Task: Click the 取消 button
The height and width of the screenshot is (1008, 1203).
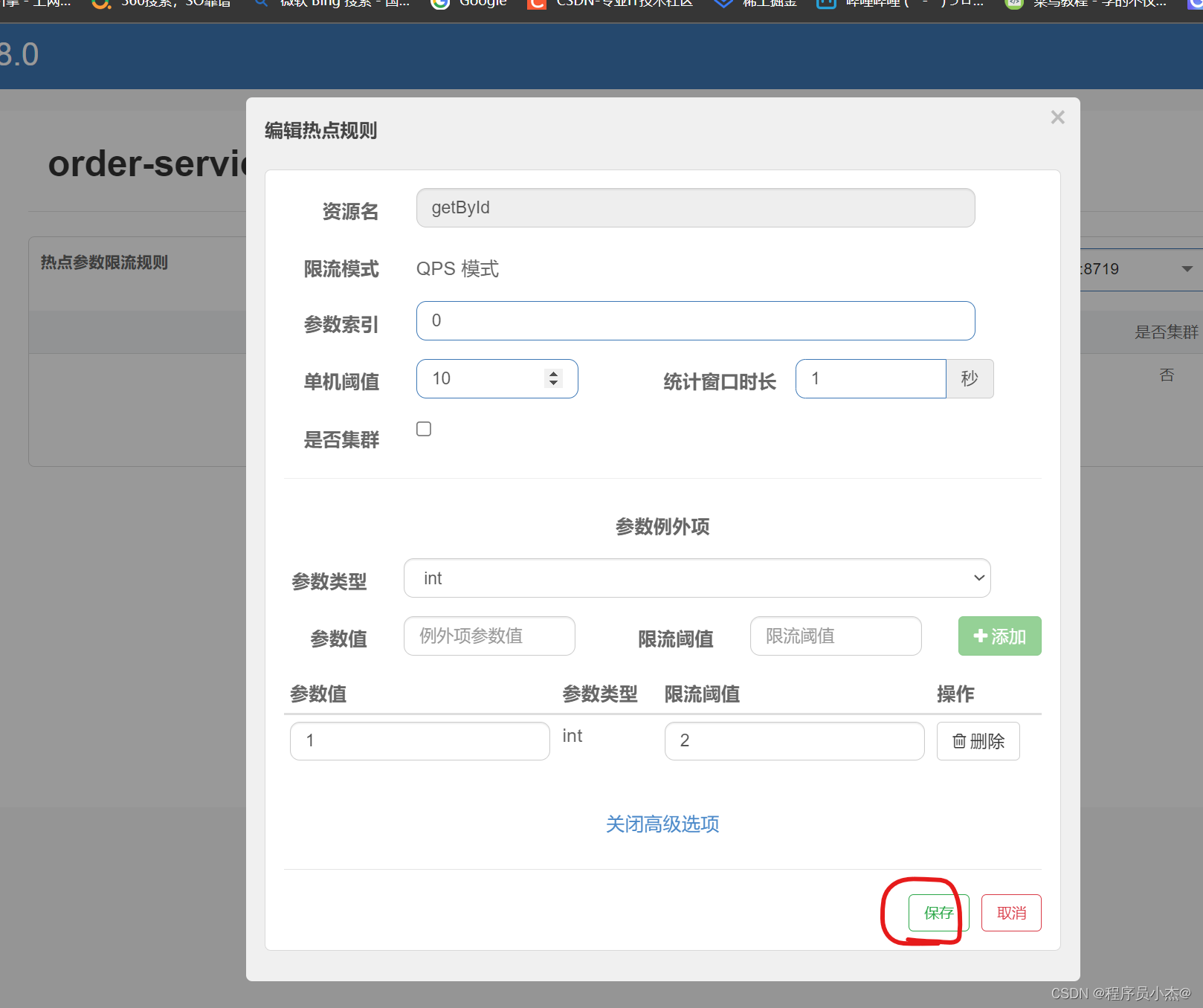Action: click(1011, 912)
